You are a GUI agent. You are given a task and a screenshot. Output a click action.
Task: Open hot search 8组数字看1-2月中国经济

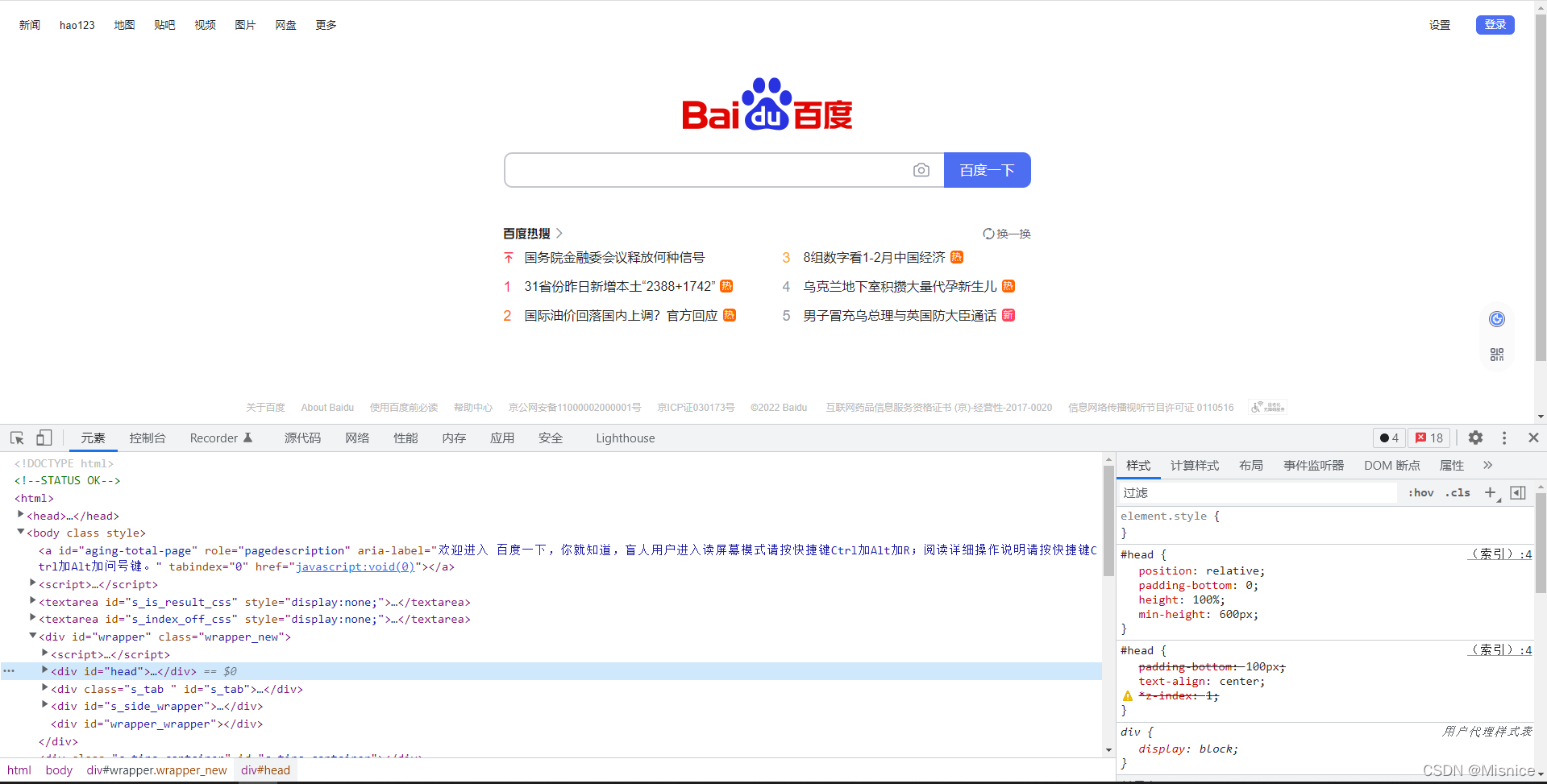coord(874,258)
